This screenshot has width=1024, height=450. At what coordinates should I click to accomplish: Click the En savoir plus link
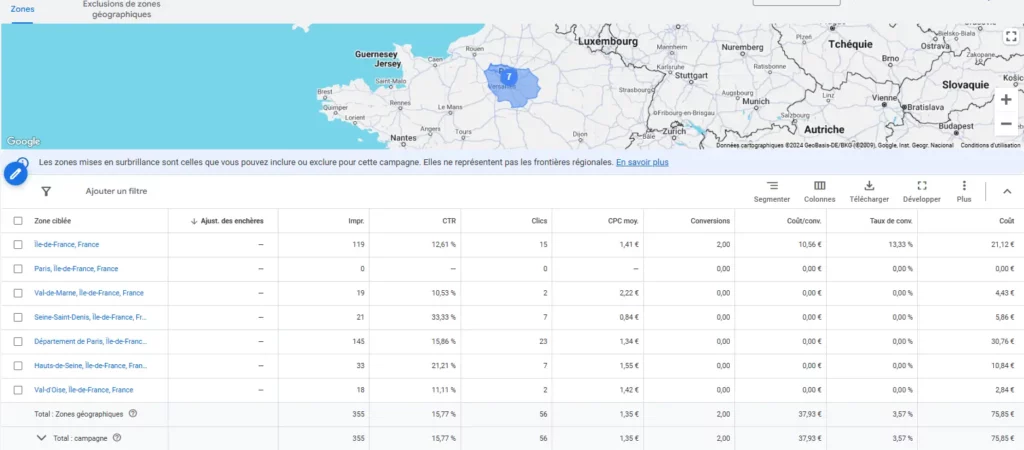click(642, 162)
